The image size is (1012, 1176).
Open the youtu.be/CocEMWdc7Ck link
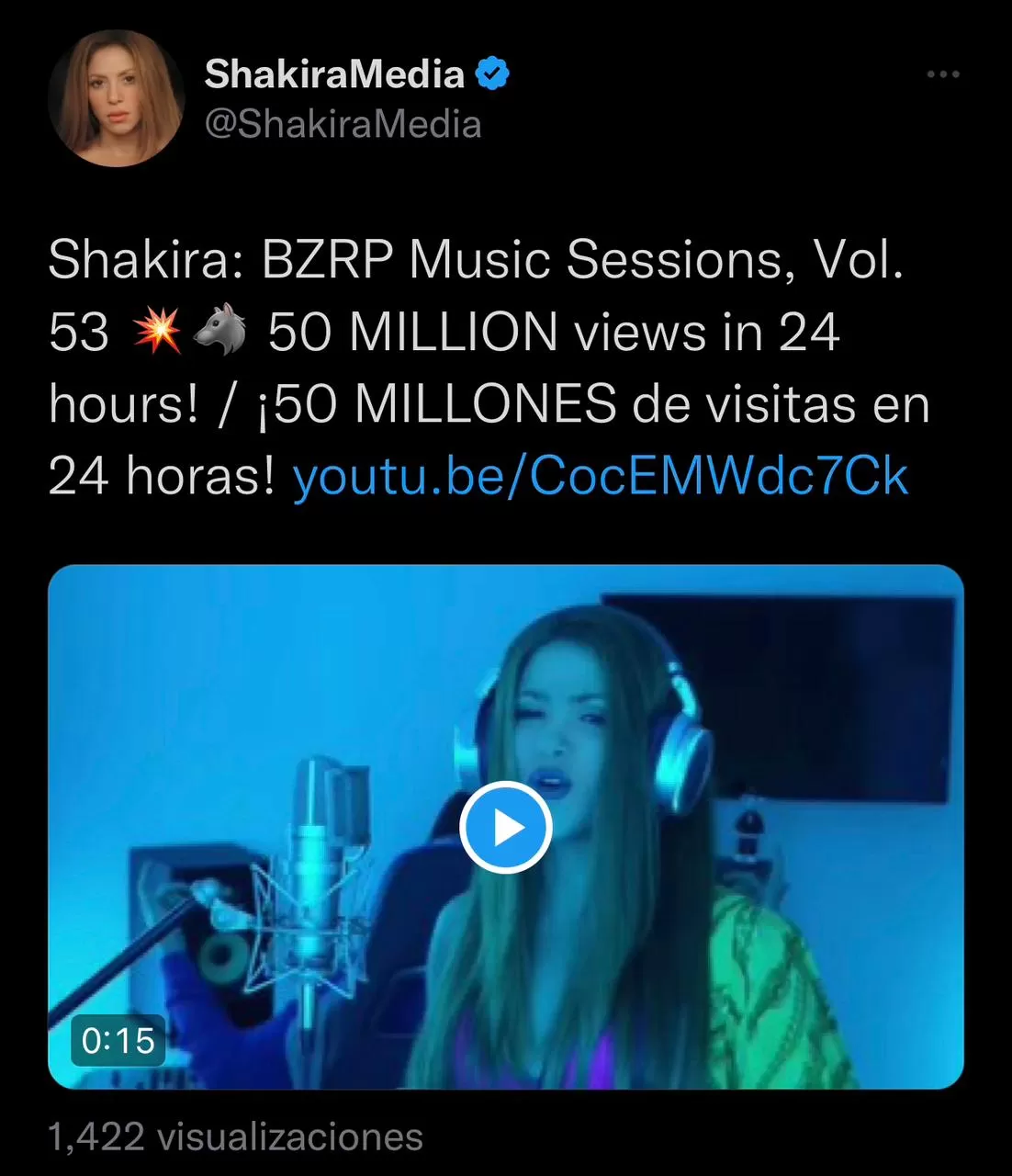pos(601,477)
